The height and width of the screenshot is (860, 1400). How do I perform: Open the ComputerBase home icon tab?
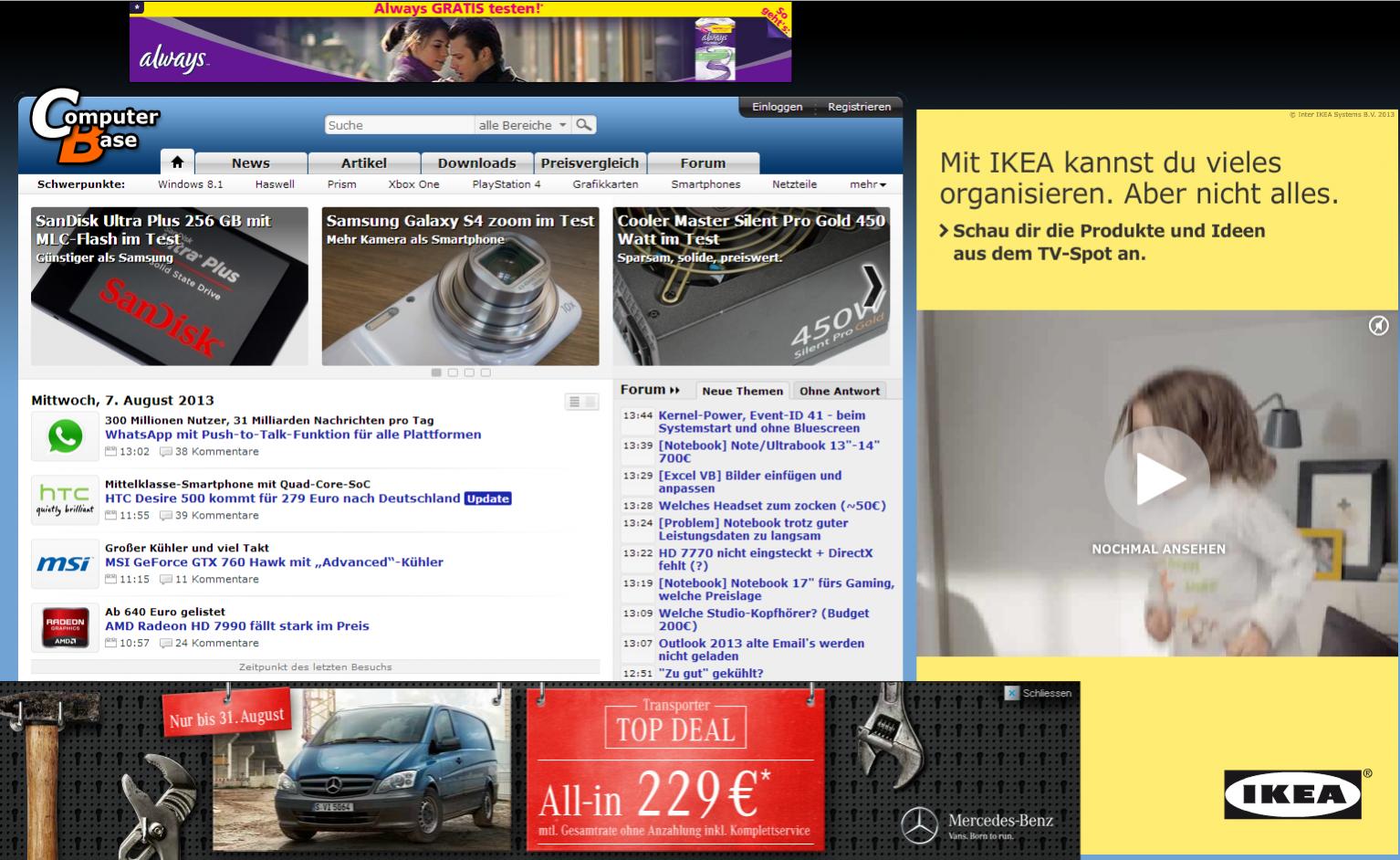point(177,163)
